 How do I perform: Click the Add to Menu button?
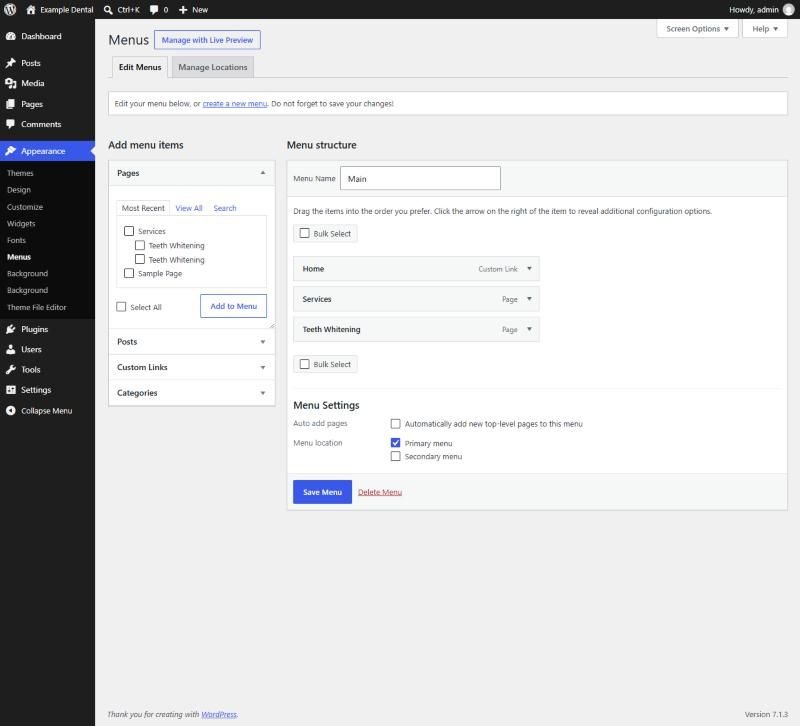pyautogui.click(x=234, y=306)
